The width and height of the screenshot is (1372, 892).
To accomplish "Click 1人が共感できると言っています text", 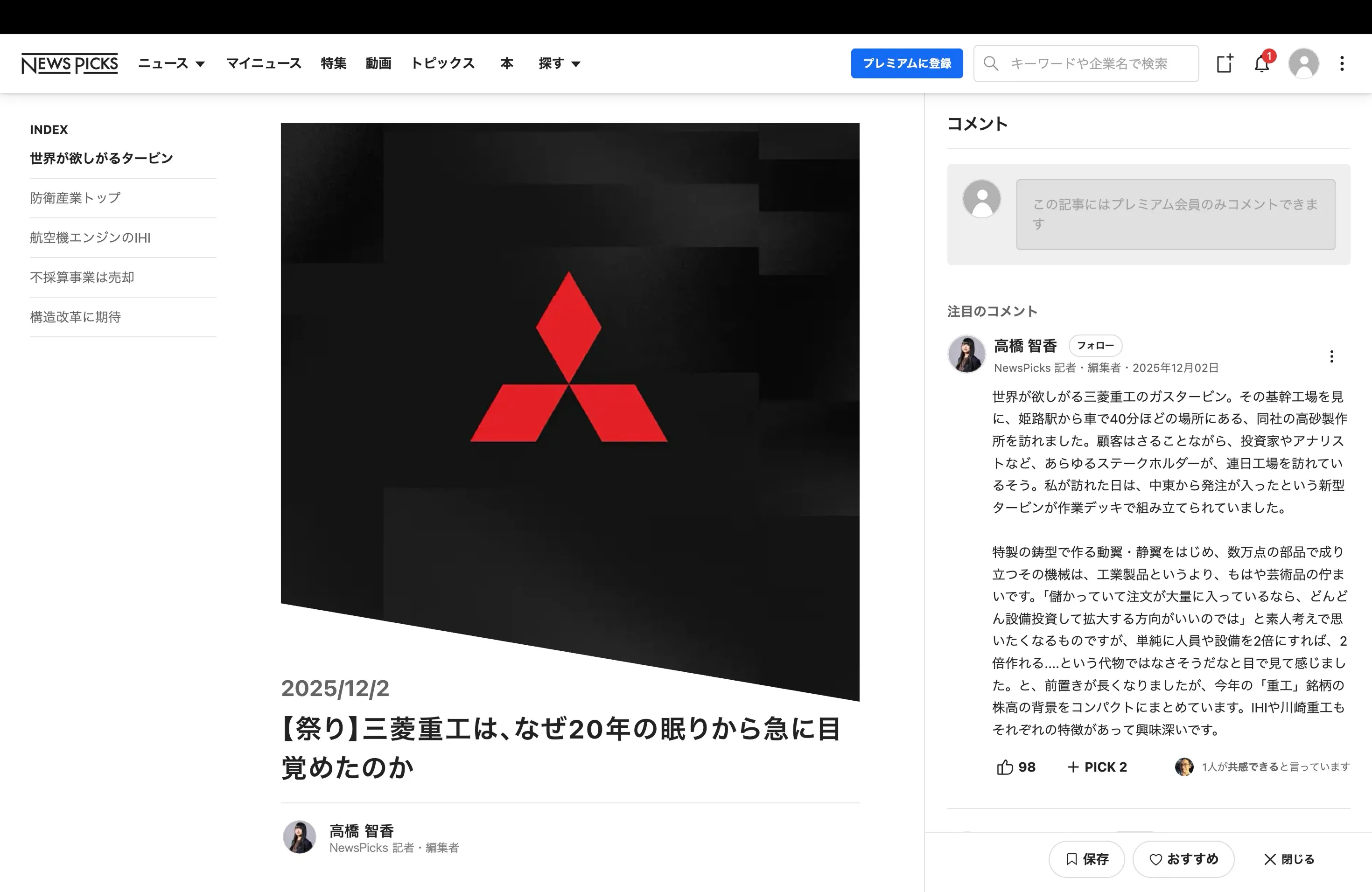I will (x=1276, y=767).
